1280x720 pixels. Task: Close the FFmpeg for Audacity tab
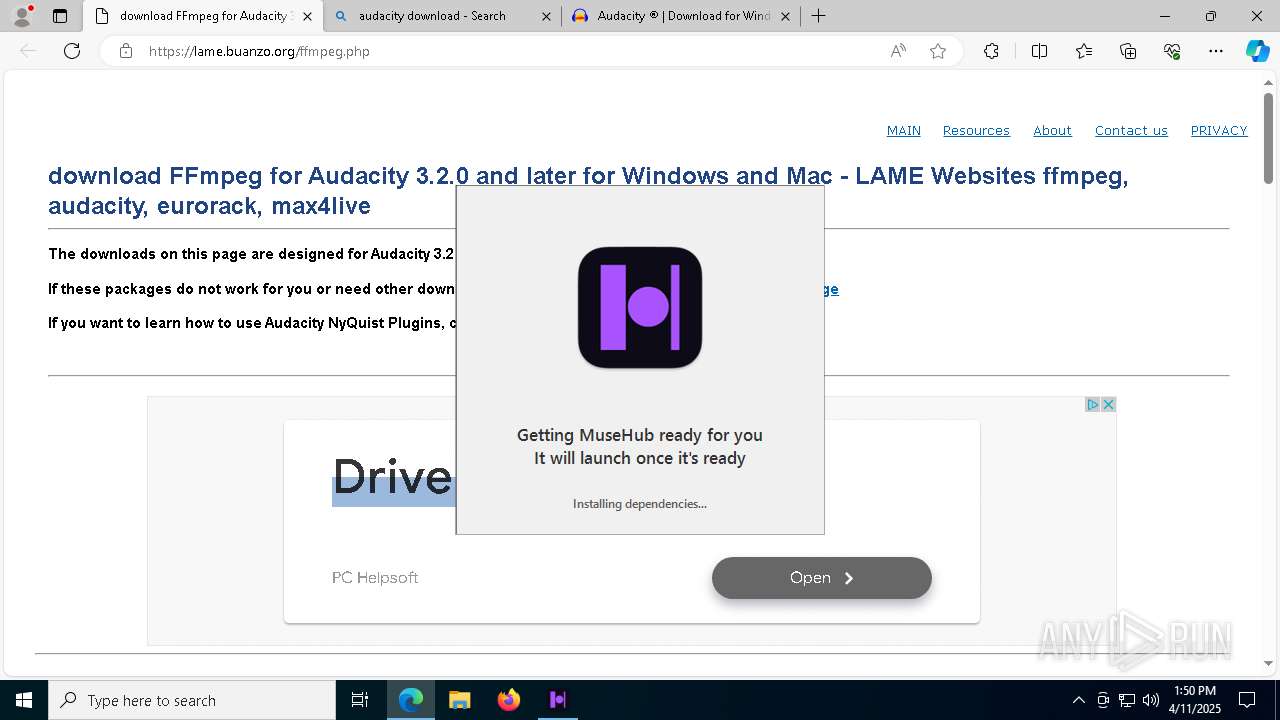(x=307, y=16)
